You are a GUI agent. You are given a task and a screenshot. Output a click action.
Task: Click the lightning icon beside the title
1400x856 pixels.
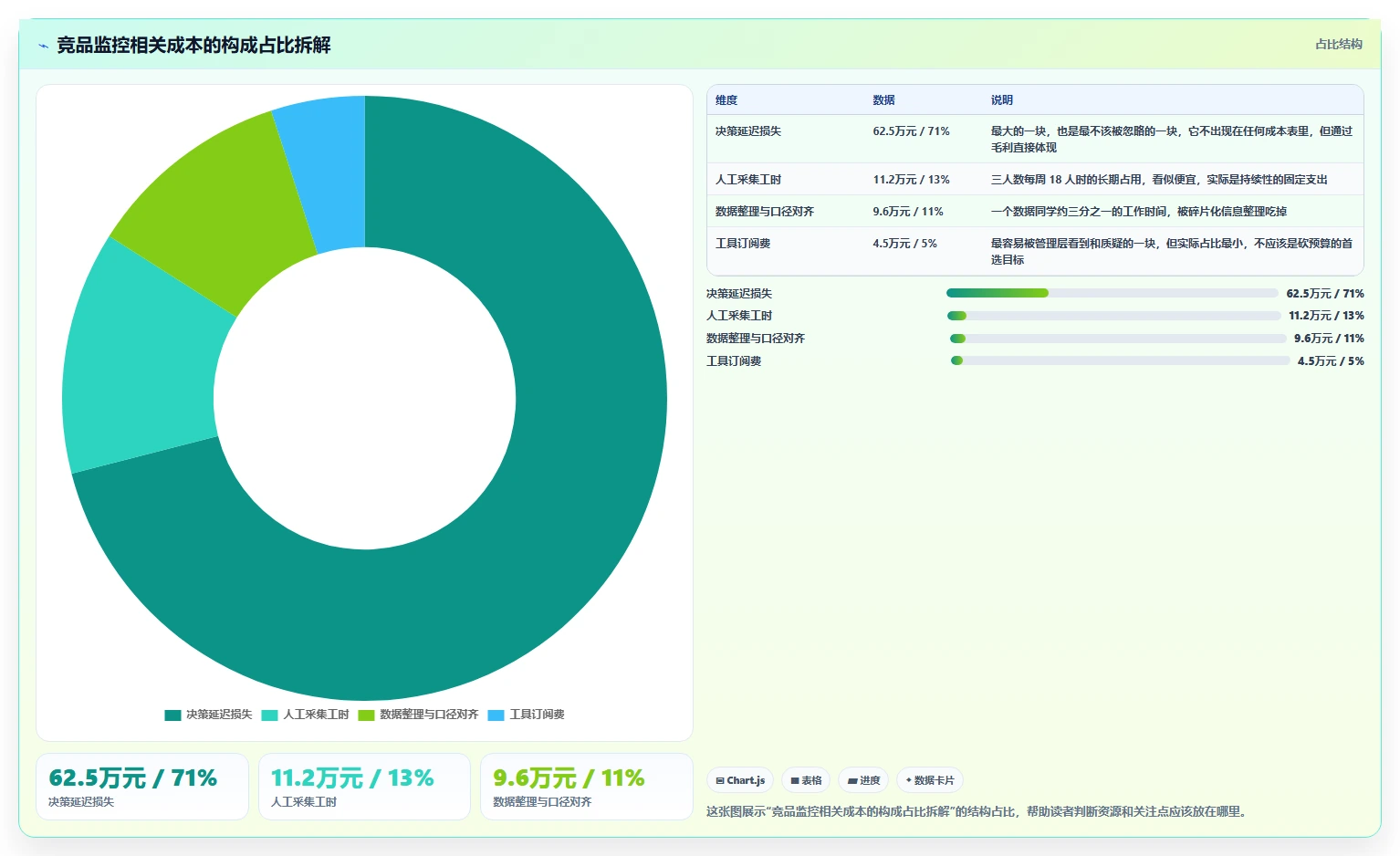[x=43, y=46]
